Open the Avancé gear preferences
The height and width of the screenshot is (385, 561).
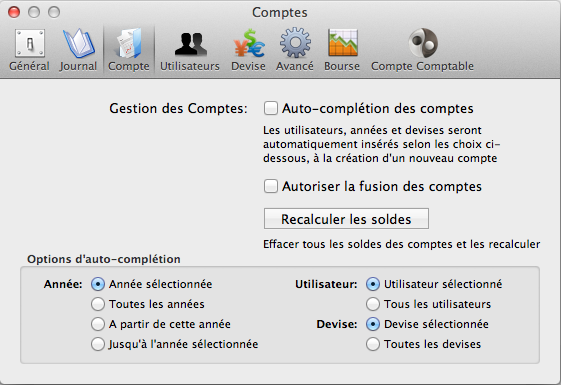(295, 50)
